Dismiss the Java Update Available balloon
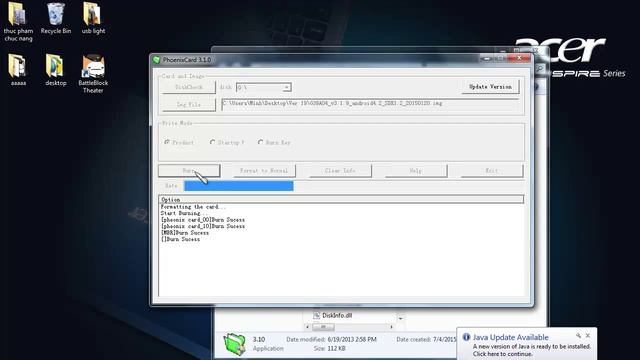 [x=588, y=336]
